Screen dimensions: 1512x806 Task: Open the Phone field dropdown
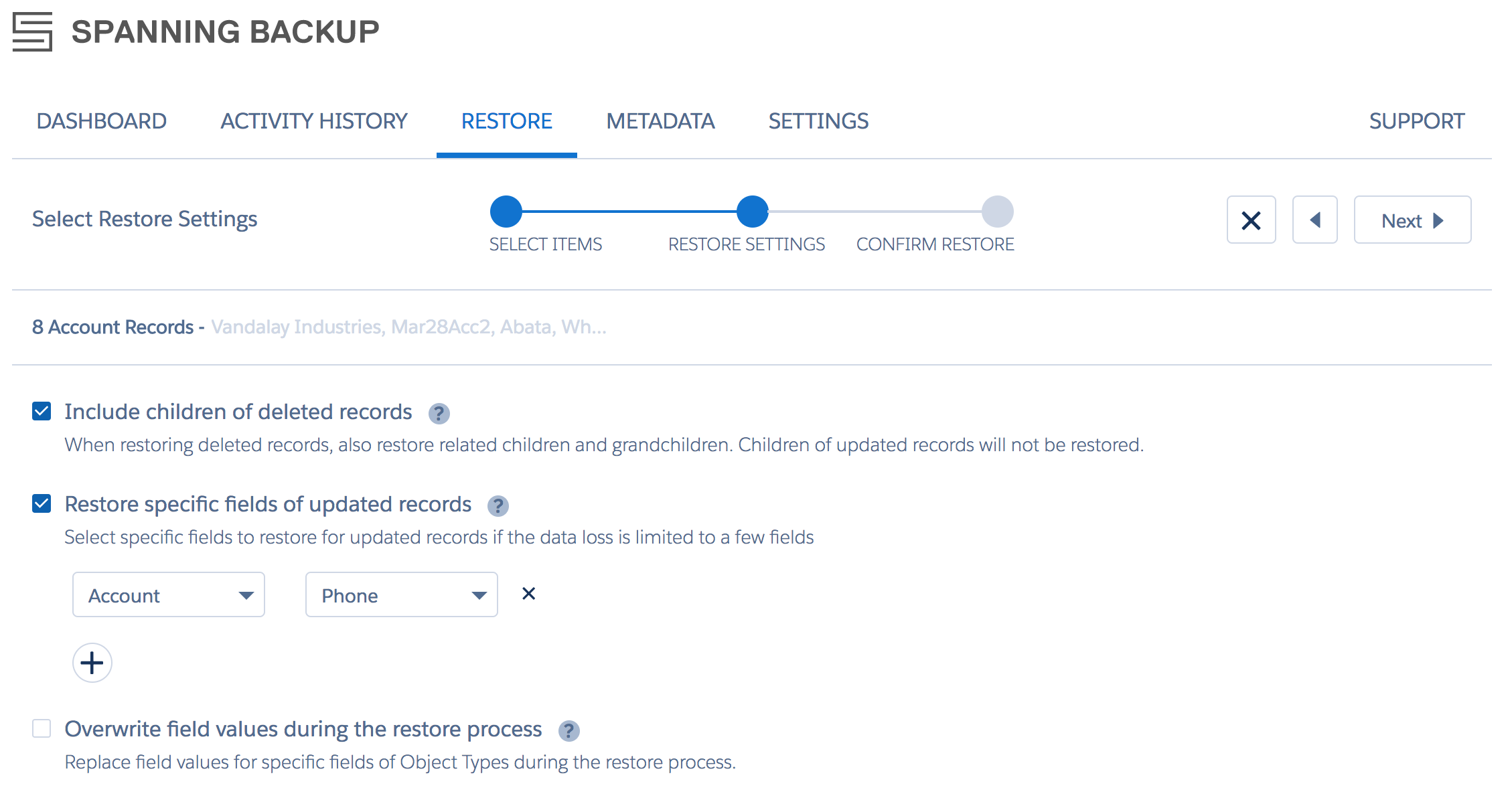coord(402,594)
